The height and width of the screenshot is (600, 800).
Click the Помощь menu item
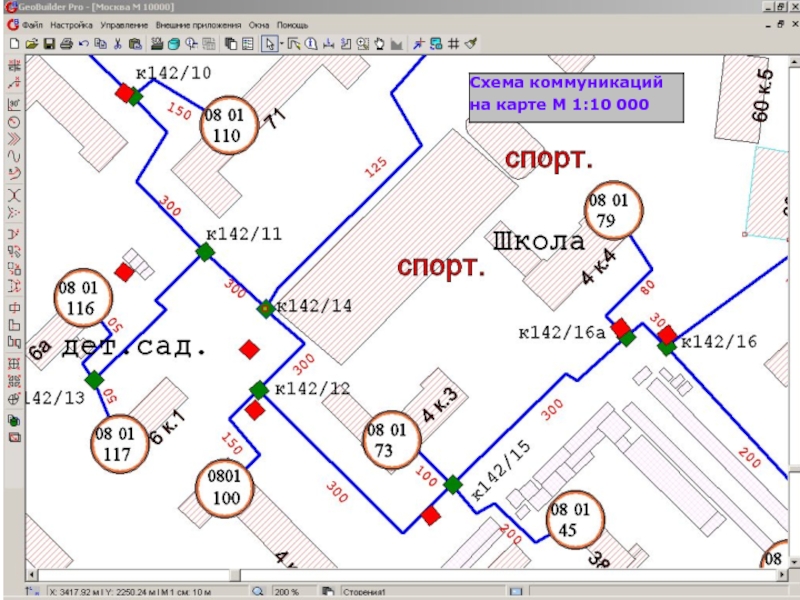[x=292, y=24]
